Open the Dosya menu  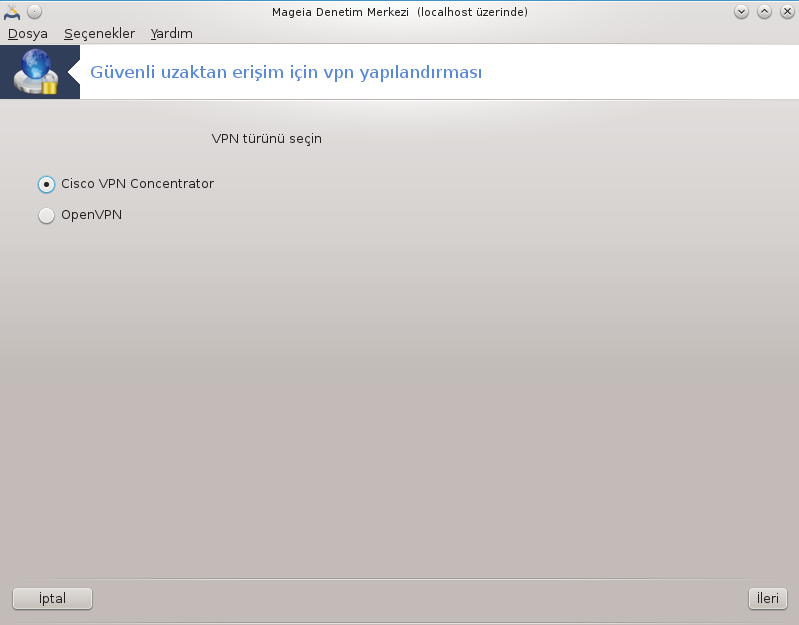(28, 34)
